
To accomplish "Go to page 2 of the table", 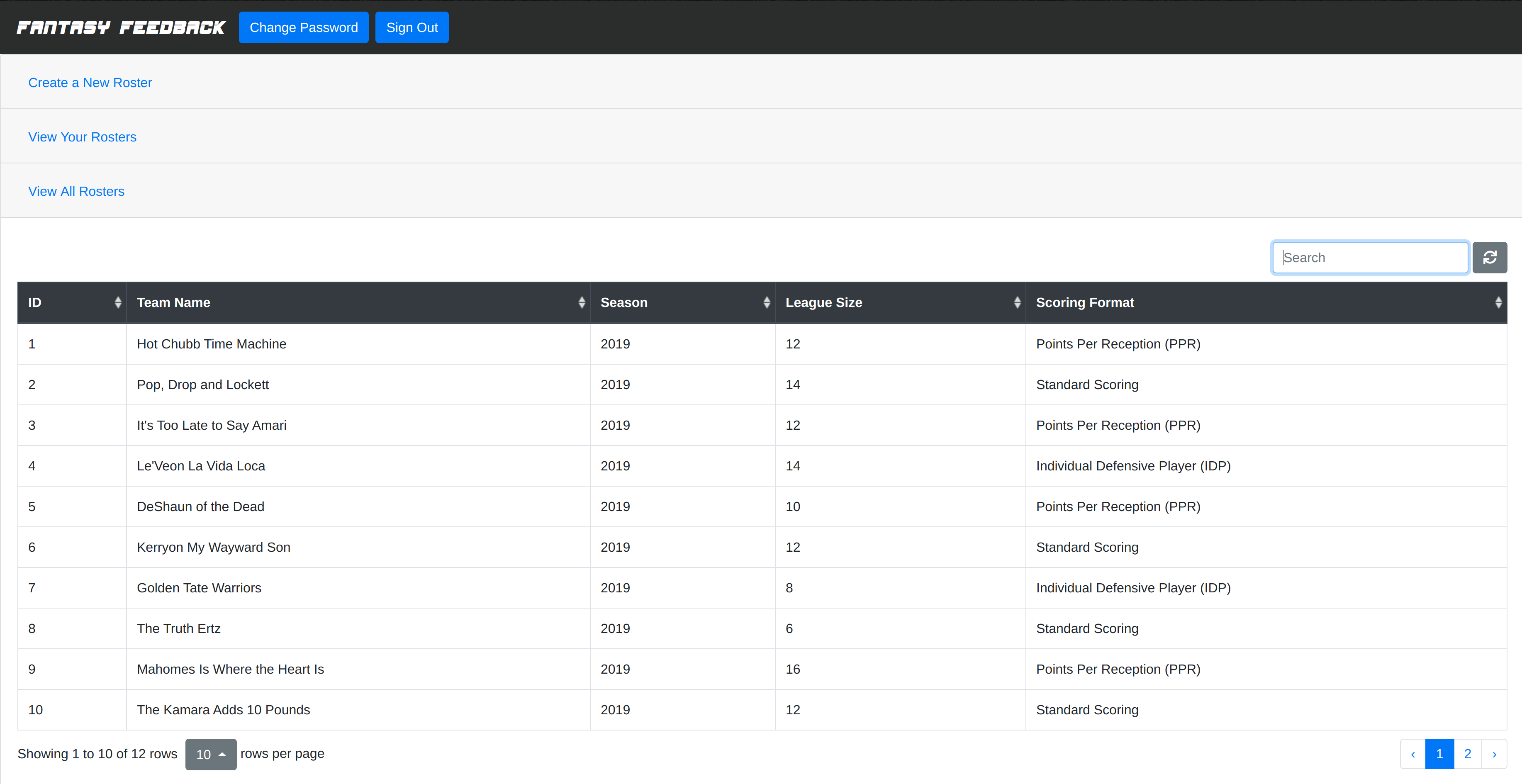I will tap(1468, 754).
